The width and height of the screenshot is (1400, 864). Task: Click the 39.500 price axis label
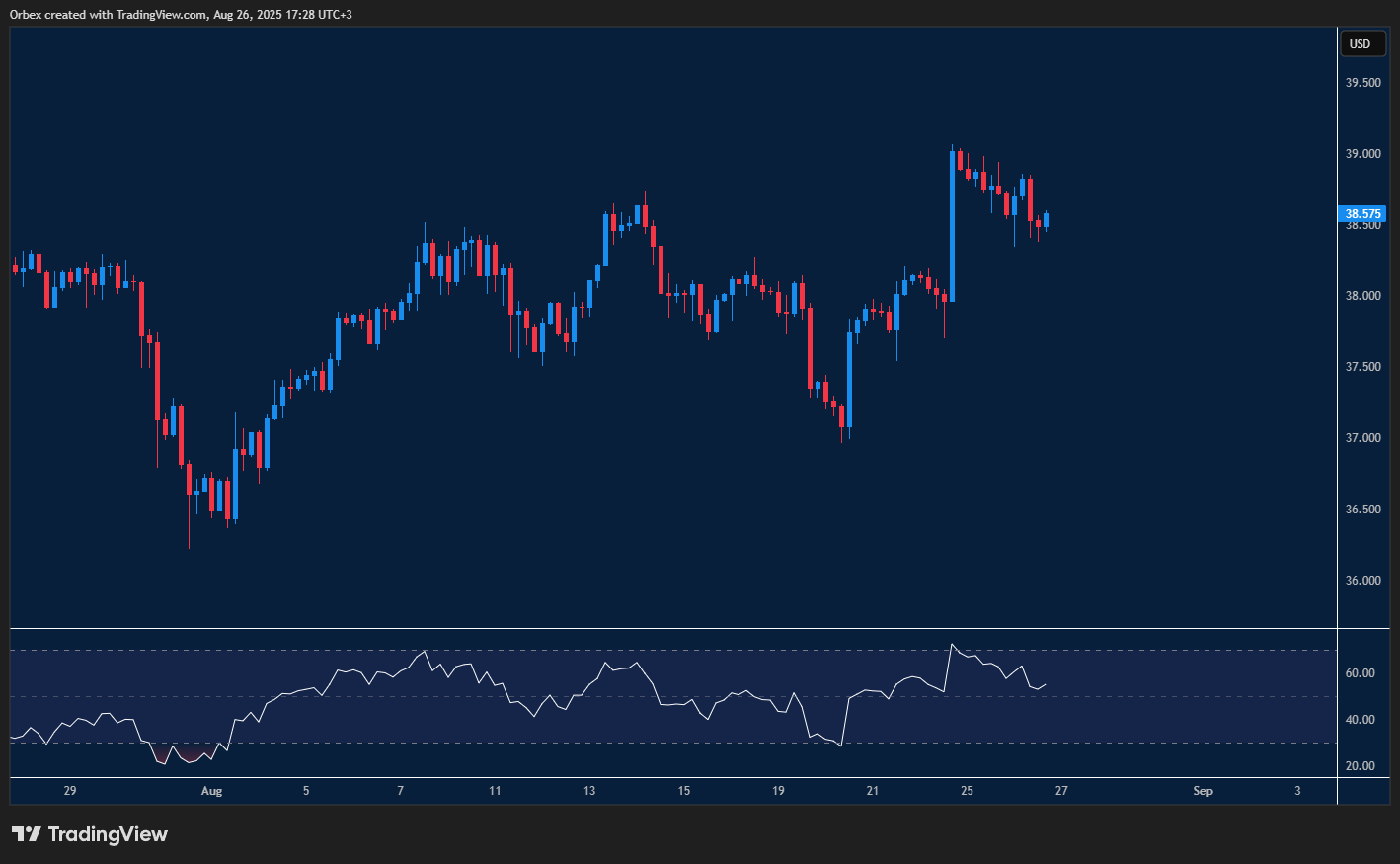(x=1362, y=83)
